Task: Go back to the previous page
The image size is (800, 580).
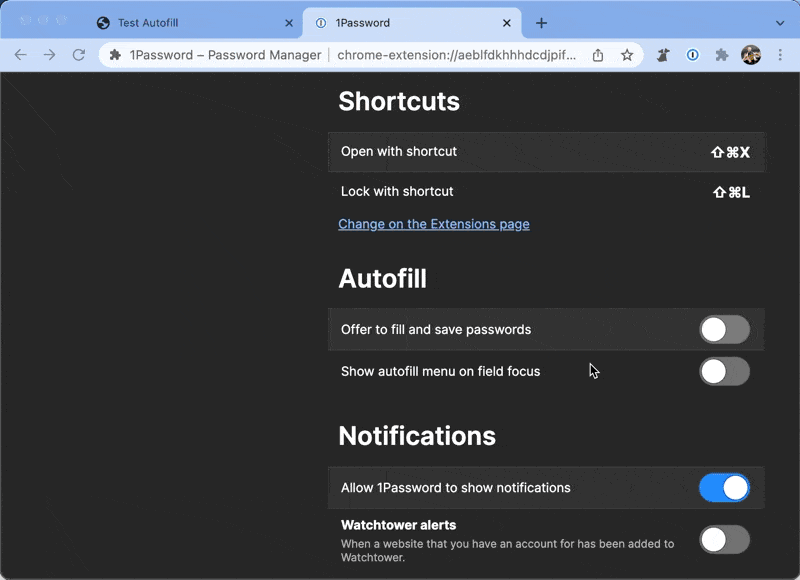Action: coord(20,55)
